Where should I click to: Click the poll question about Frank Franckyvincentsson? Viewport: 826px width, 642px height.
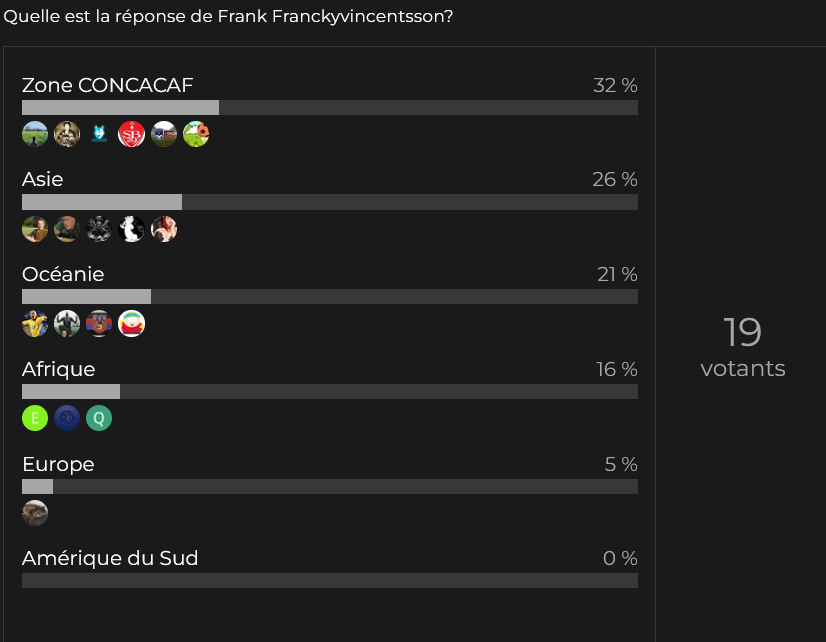click(x=228, y=17)
